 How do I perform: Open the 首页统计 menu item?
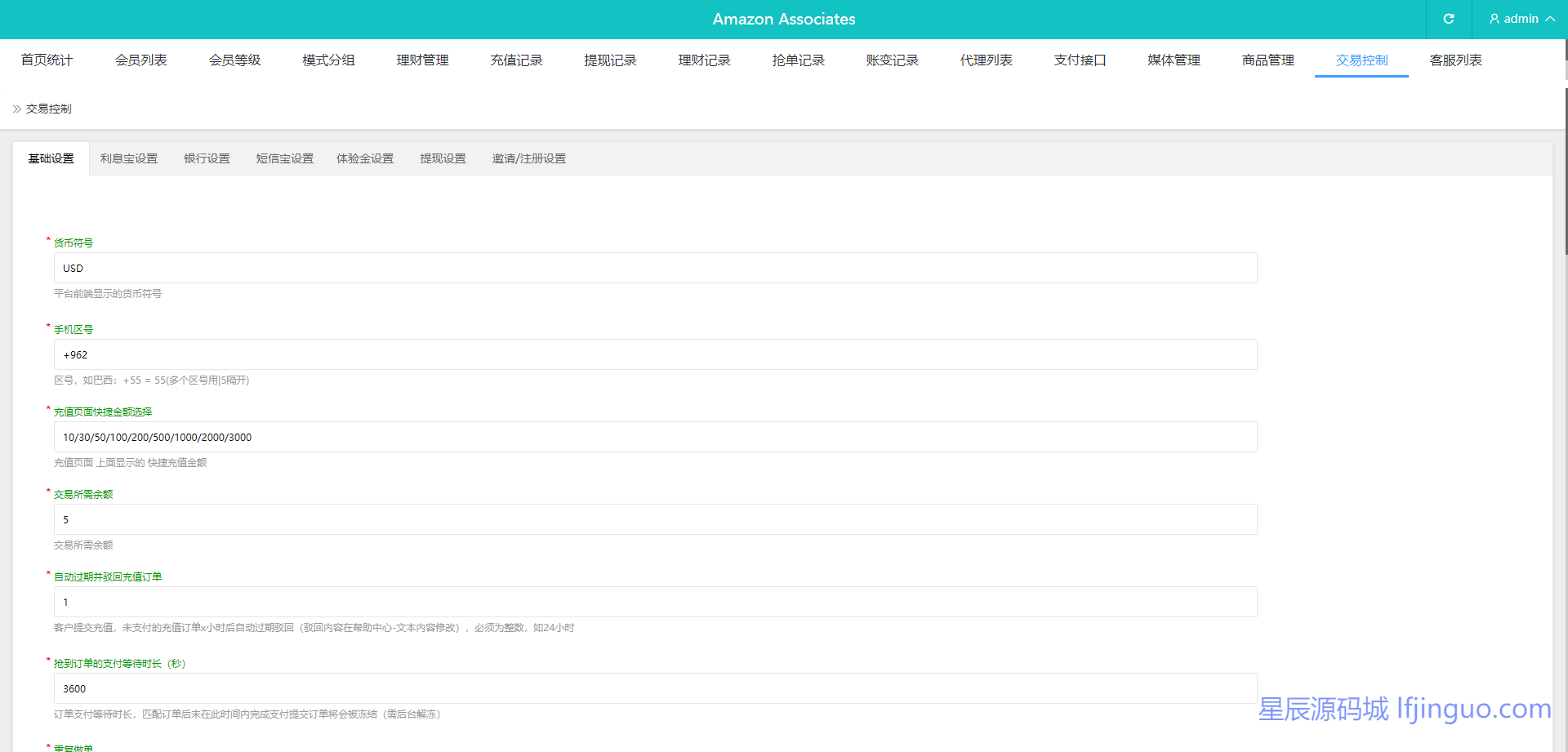coord(47,60)
